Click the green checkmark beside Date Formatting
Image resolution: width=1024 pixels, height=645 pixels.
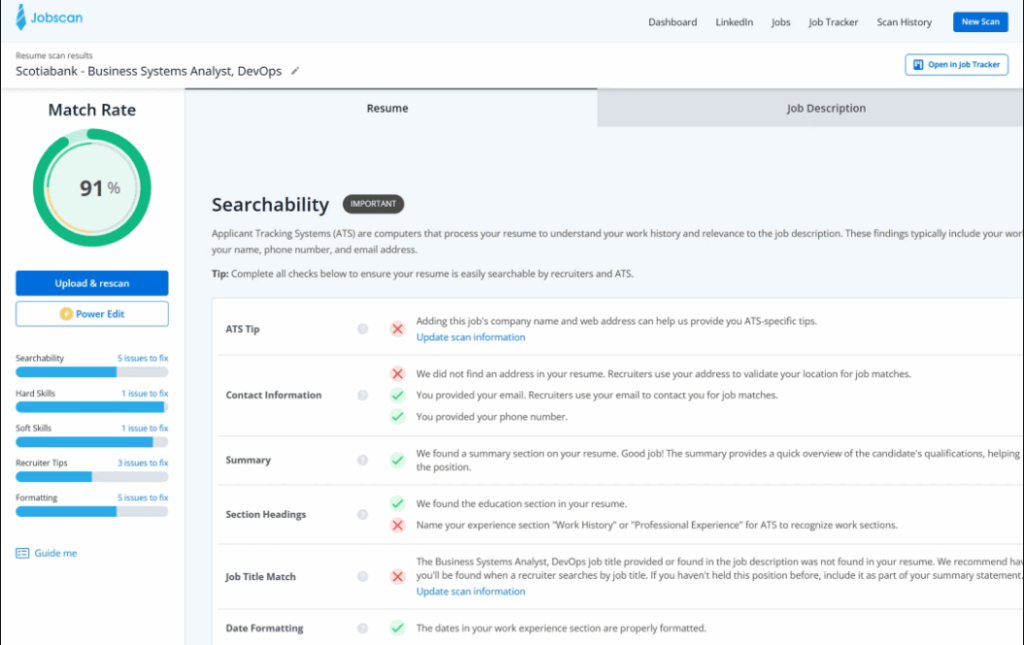pos(398,628)
